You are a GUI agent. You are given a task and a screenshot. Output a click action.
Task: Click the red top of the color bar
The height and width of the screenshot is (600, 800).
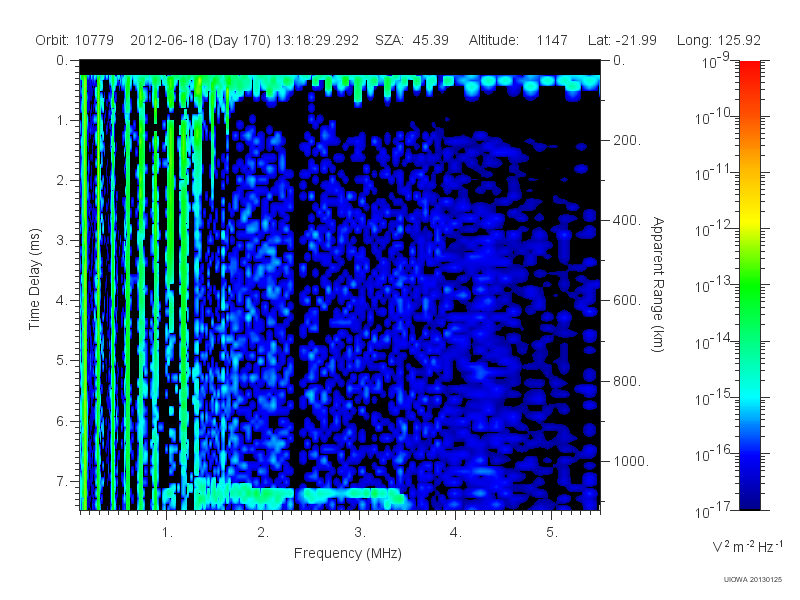(x=750, y=69)
